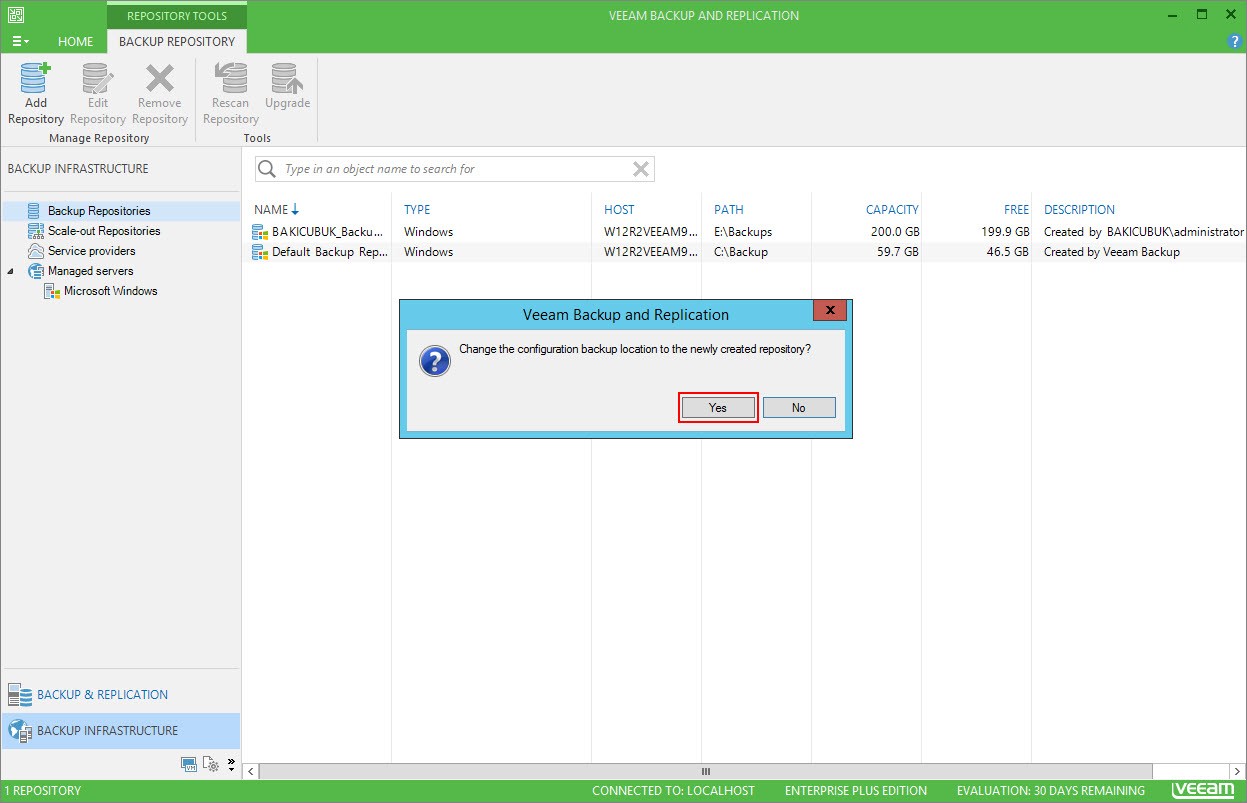
Task: Click the 46.5 GB free space value
Action: click(1007, 252)
